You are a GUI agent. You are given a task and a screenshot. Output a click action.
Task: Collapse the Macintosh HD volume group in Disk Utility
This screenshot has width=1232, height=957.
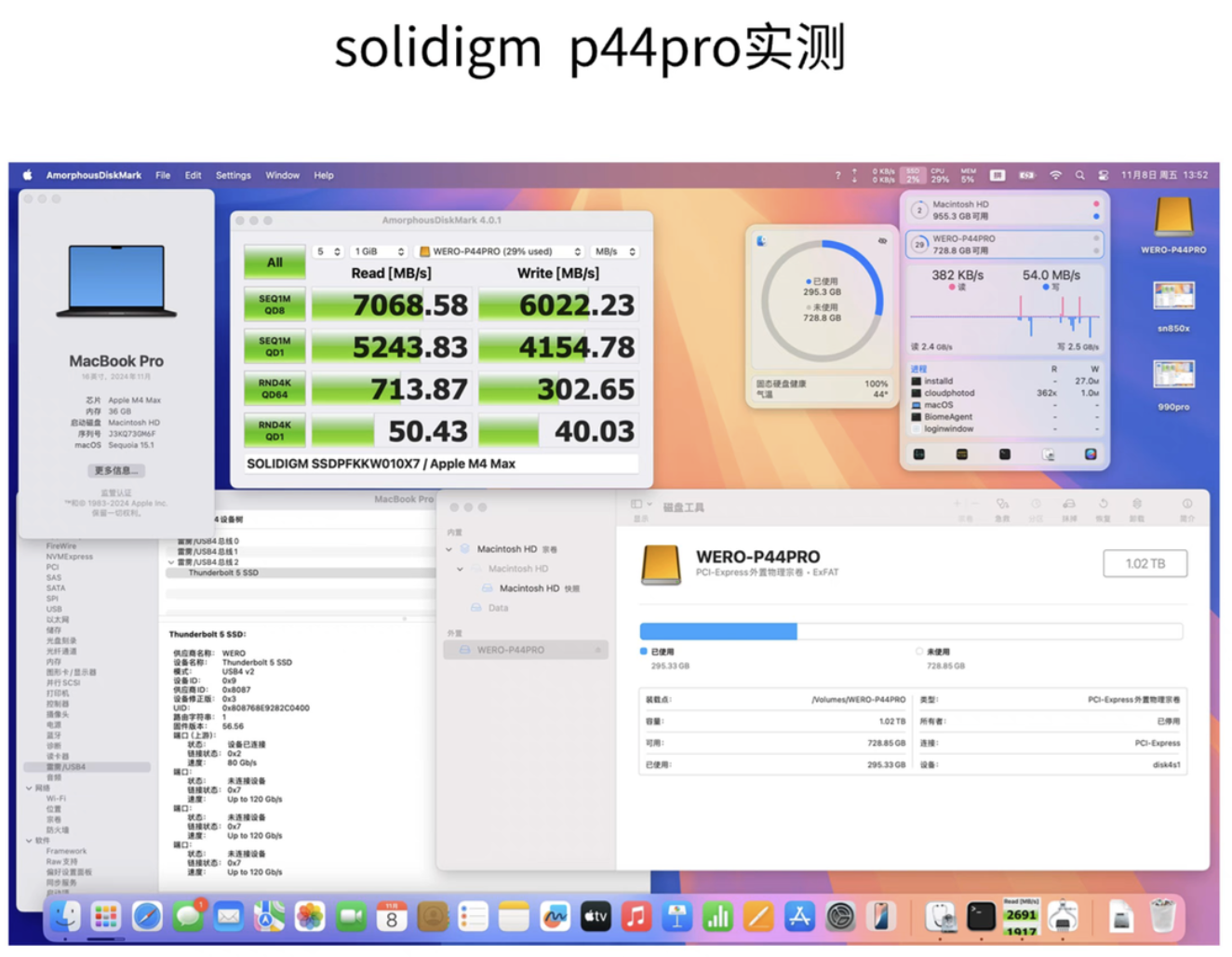pos(449,549)
